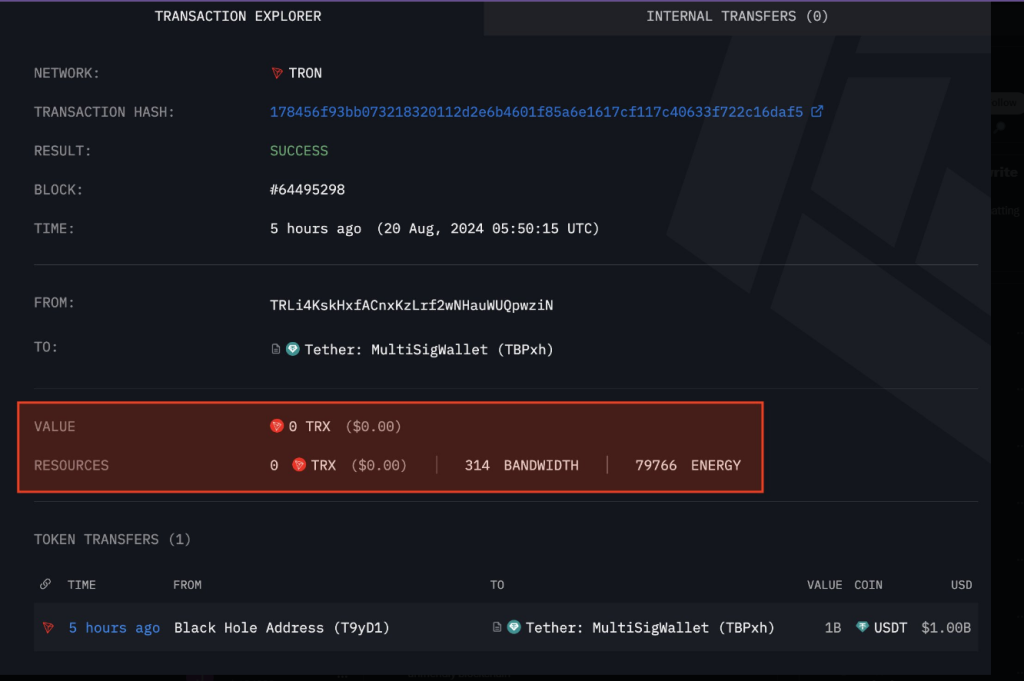Click external link icon beside transaction hash
Viewport: 1024px width, 681px height.
[817, 112]
